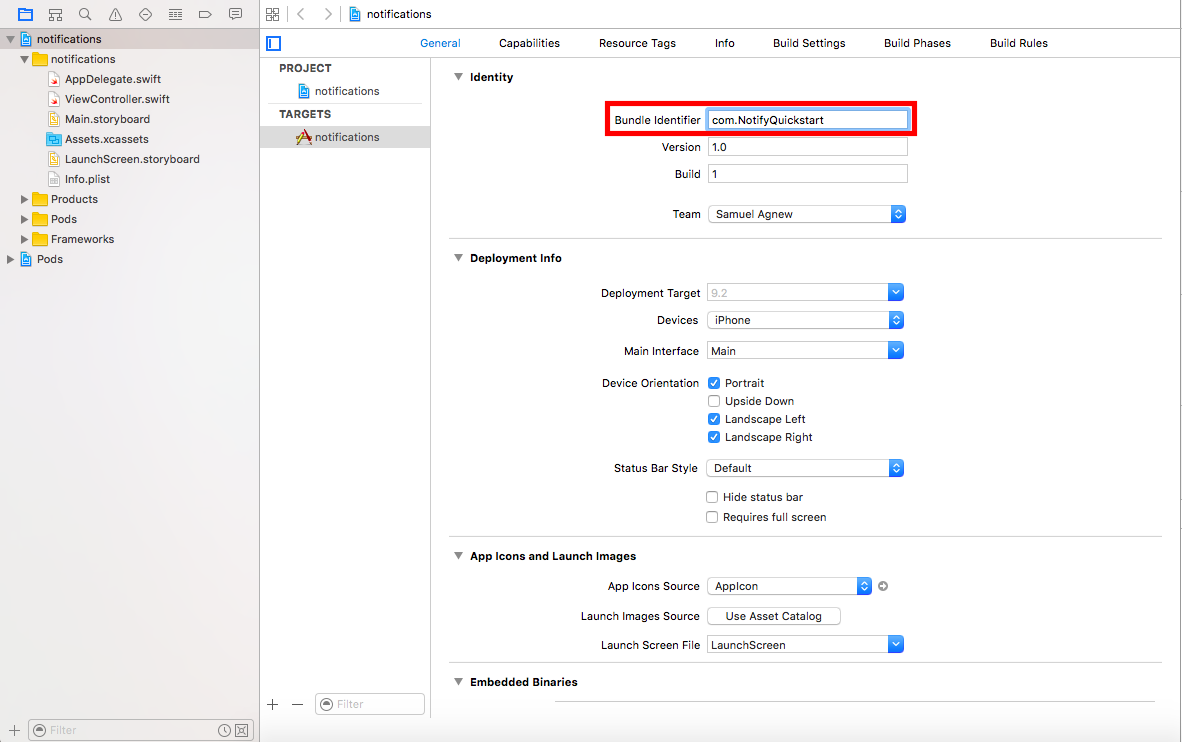Enable Hide status bar checkbox
This screenshot has width=1182, height=742.
pyautogui.click(x=712, y=497)
